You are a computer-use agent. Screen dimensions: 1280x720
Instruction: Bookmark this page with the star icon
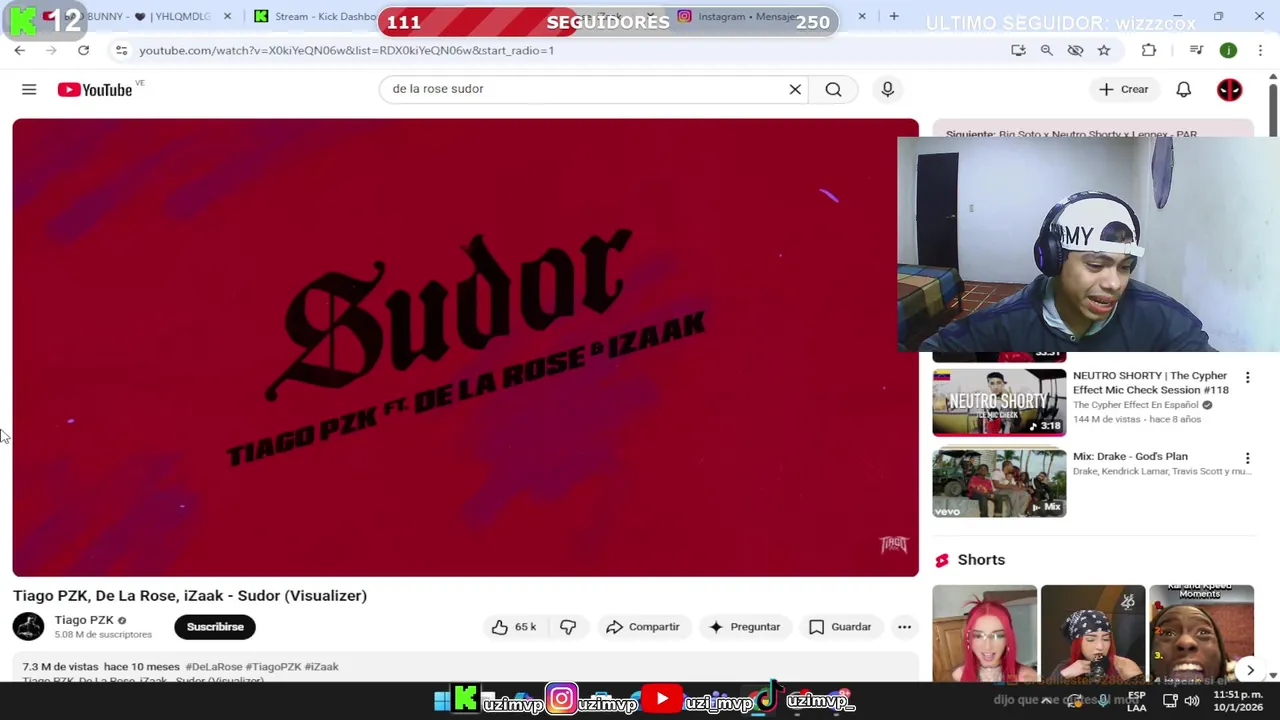coord(1104,50)
